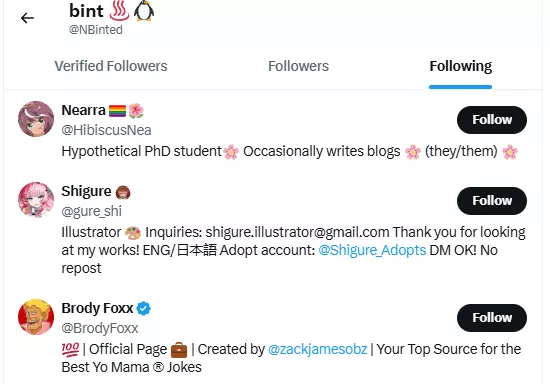550x384 pixels.
Task: Select the Following tab
Action: 461,66
